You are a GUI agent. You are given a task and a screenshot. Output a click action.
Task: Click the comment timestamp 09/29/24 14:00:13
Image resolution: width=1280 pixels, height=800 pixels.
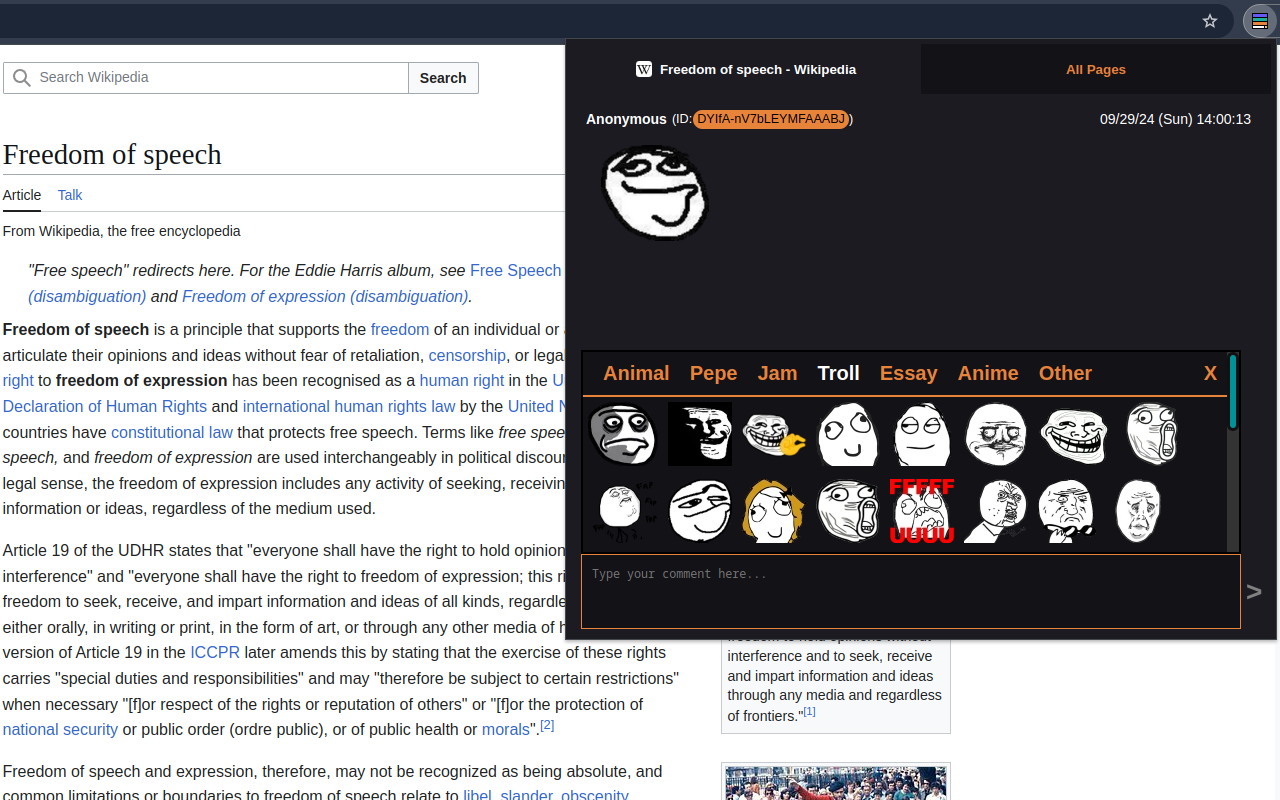pyautogui.click(x=1175, y=119)
